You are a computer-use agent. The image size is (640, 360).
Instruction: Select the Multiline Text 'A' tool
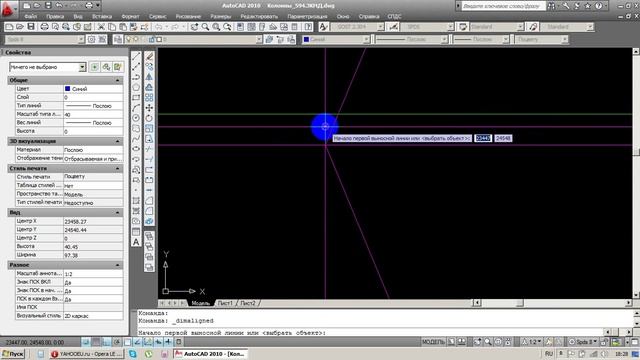click(136, 242)
